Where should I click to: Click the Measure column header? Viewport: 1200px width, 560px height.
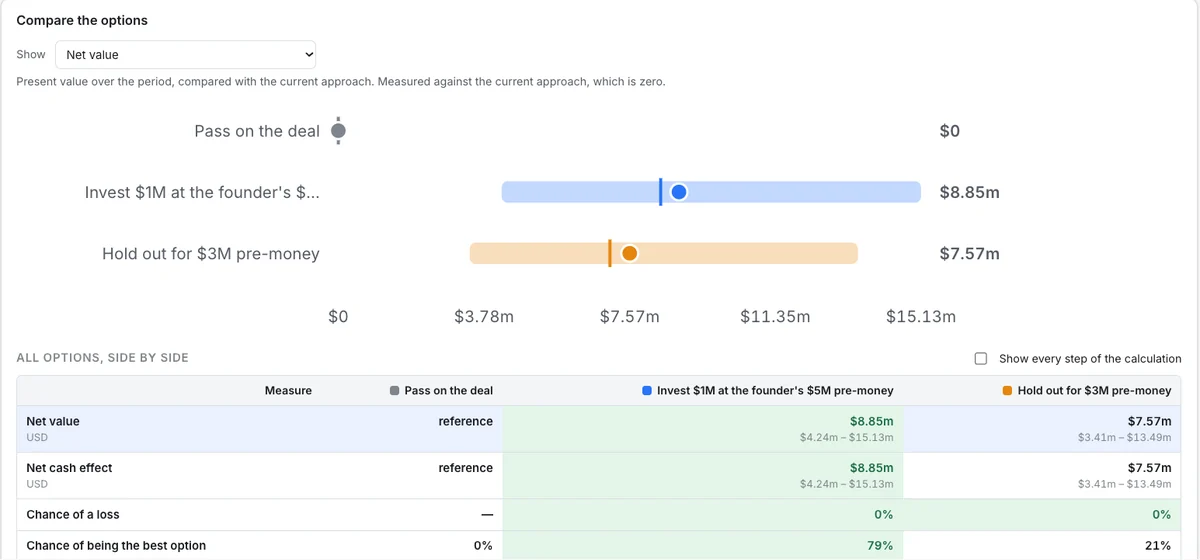288,391
